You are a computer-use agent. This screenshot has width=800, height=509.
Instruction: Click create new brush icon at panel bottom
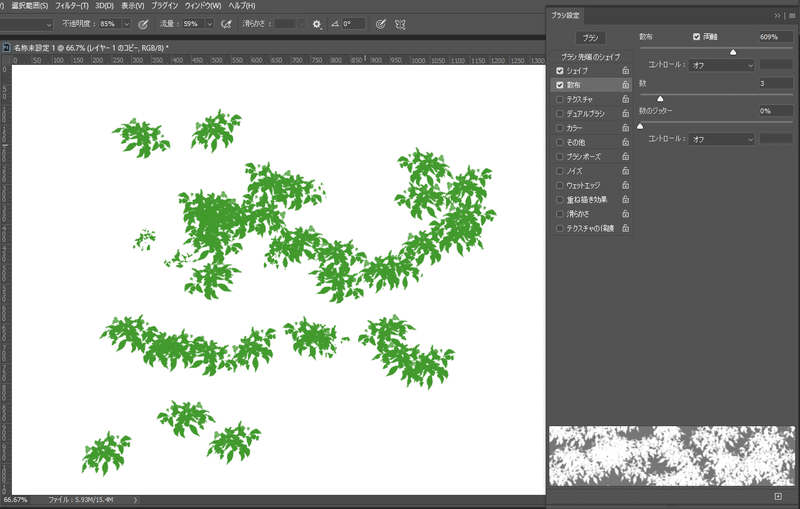click(x=778, y=496)
